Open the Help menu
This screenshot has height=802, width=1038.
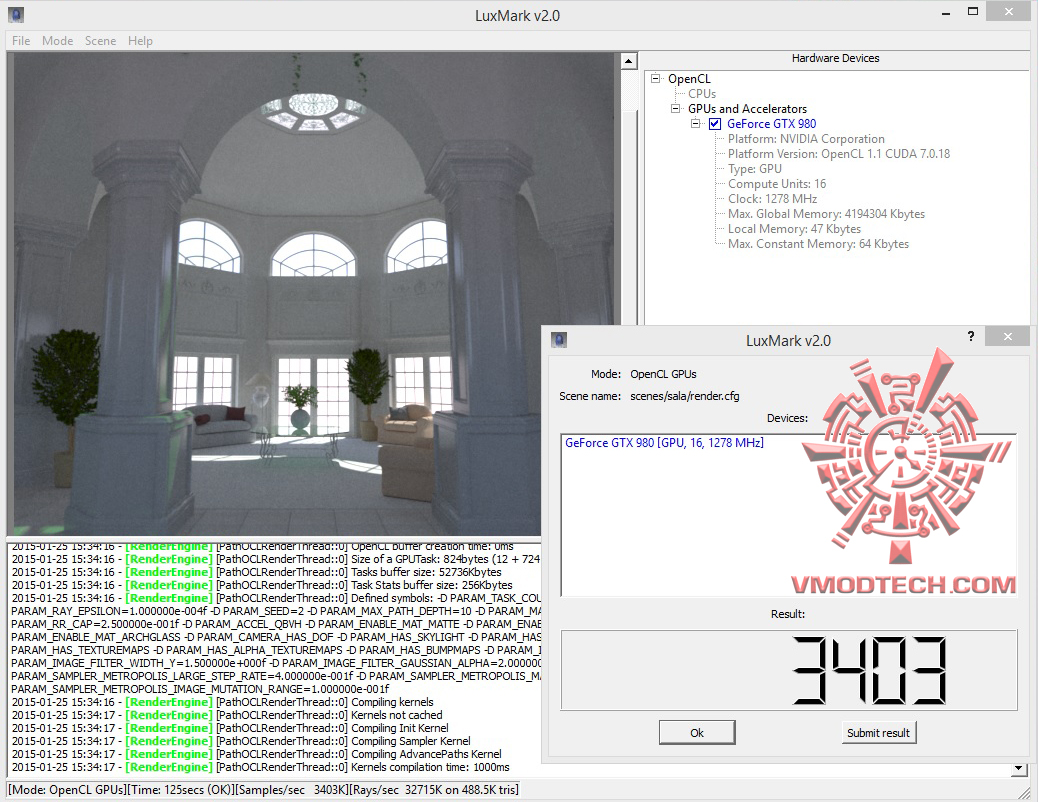tap(140, 40)
